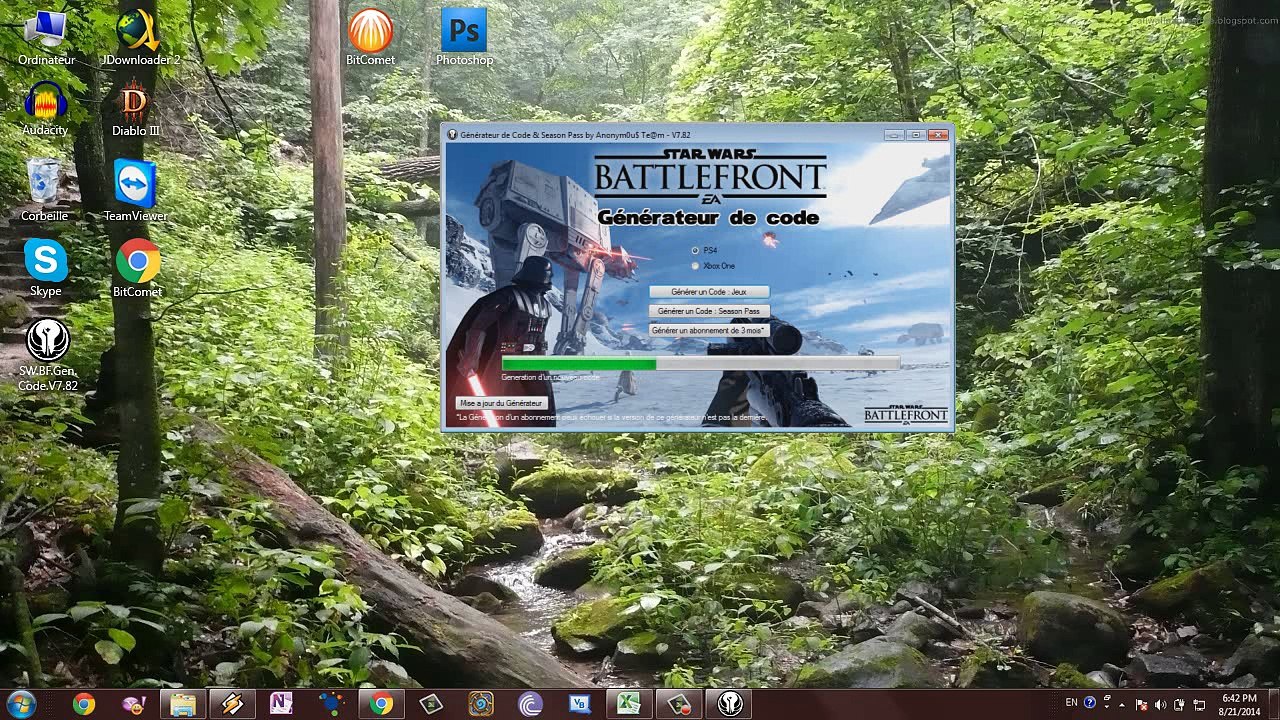
Task: Open the purple BitTorrent taskbar icon
Action: click(530, 704)
